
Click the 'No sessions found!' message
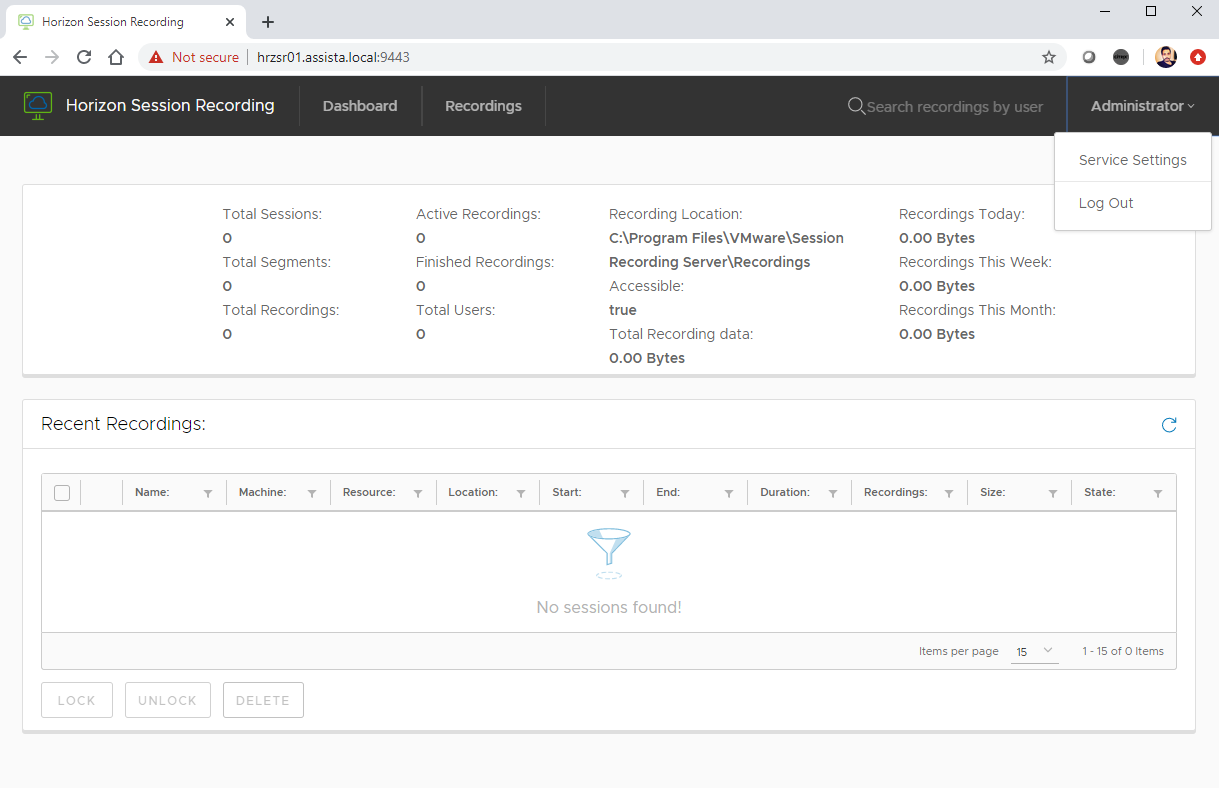click(609, 607)
